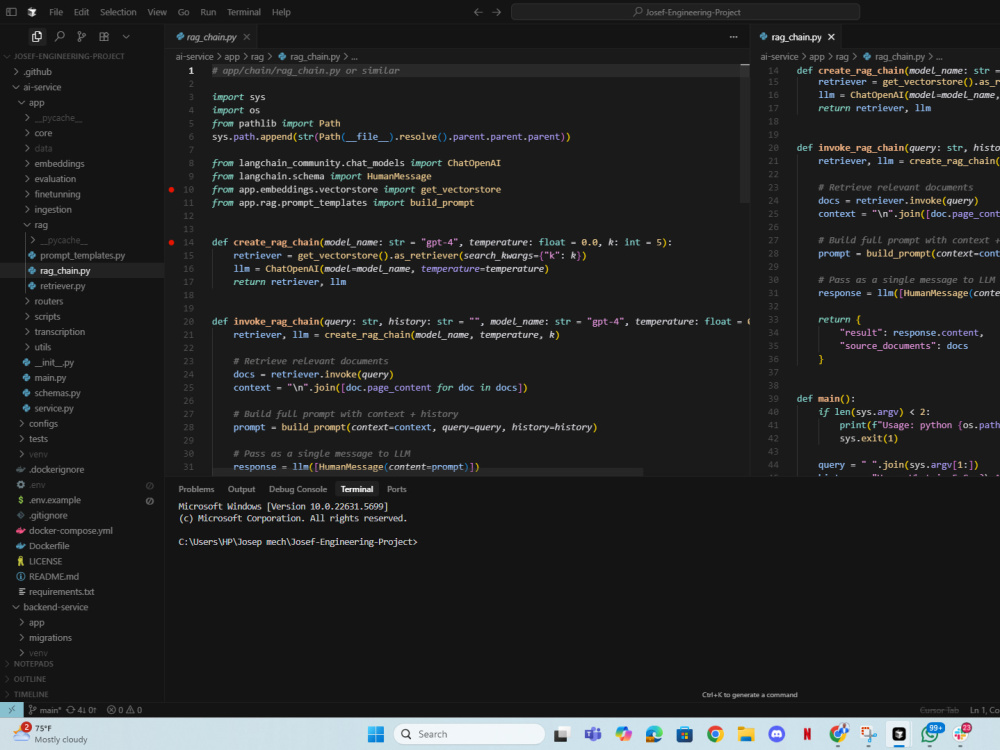Click the Windows taskbar Search box
This screenshot has height=750, width=1000.
[x=469, y=734]
